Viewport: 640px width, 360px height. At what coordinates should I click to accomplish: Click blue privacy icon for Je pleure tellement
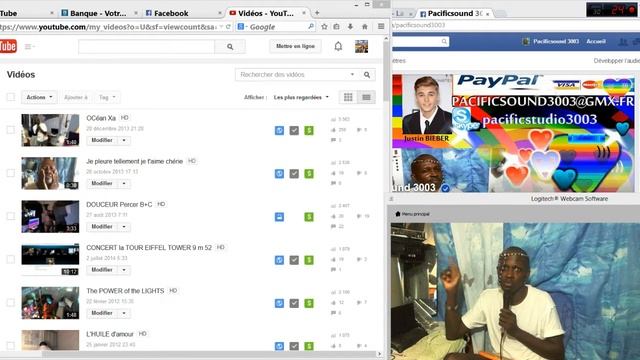click(x=279, y=173)
